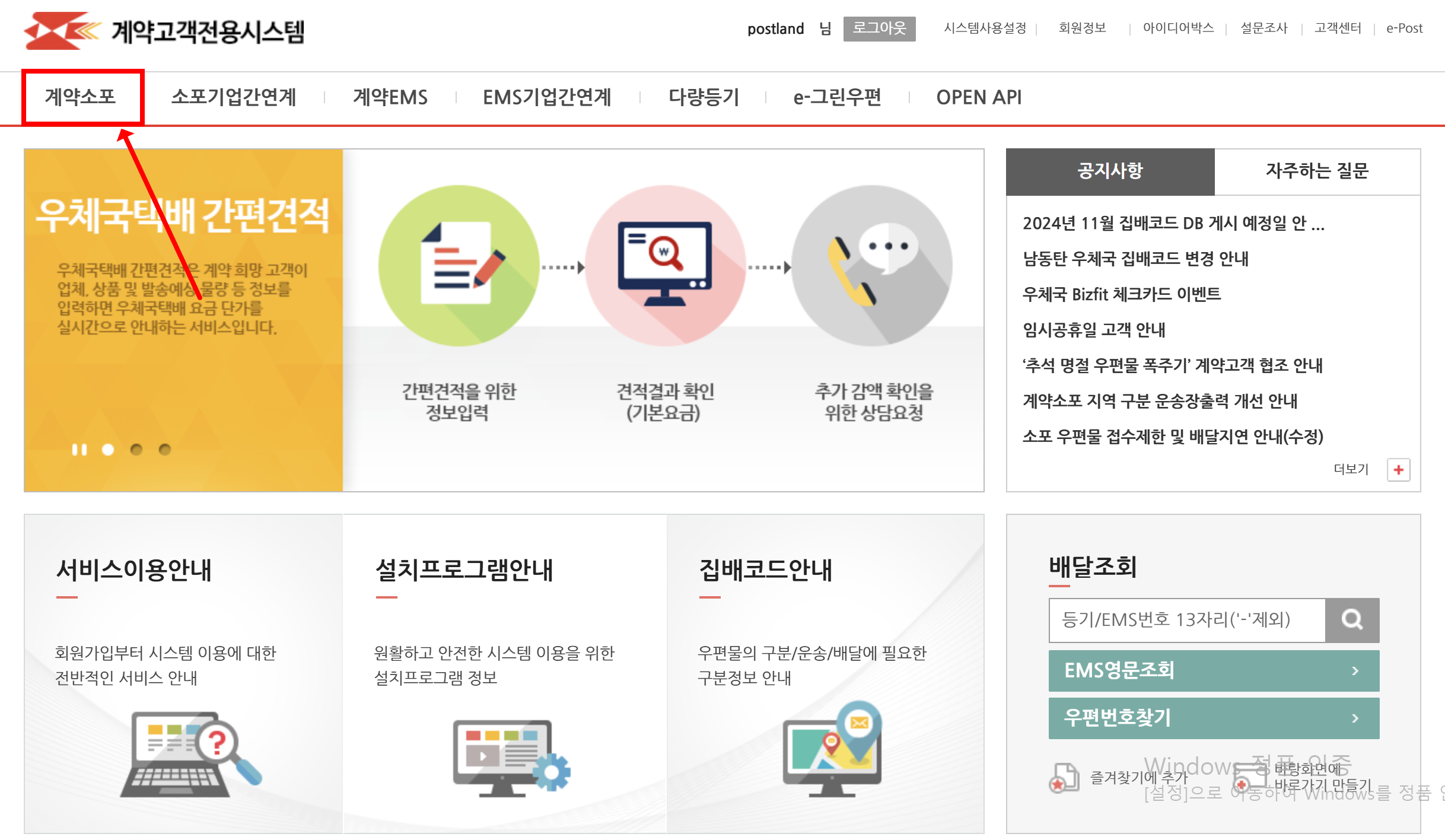The width and height of the screenshot is (1445, 840).
Task: Click the pink monitor search circle icon
Action: pos(665,266)
